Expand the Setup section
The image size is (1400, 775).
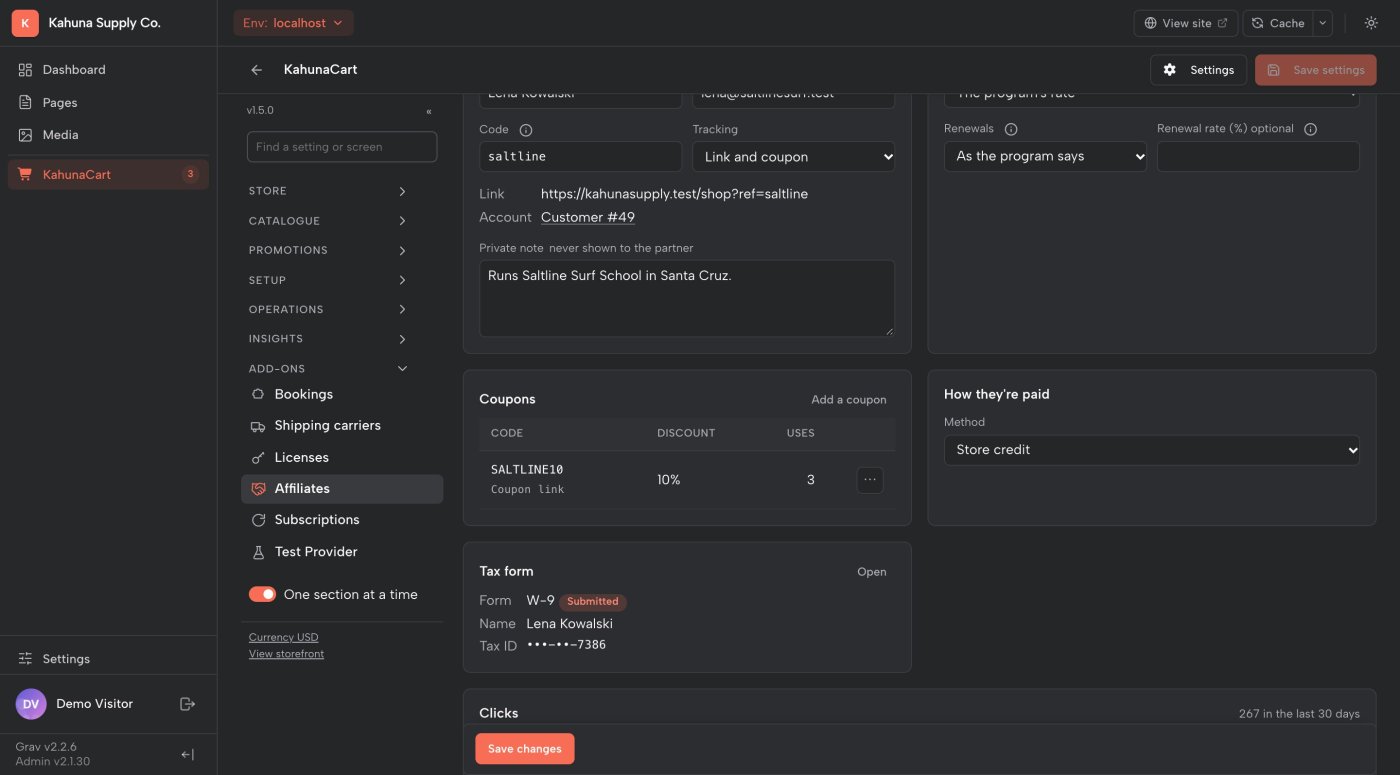tap(329, 280)
